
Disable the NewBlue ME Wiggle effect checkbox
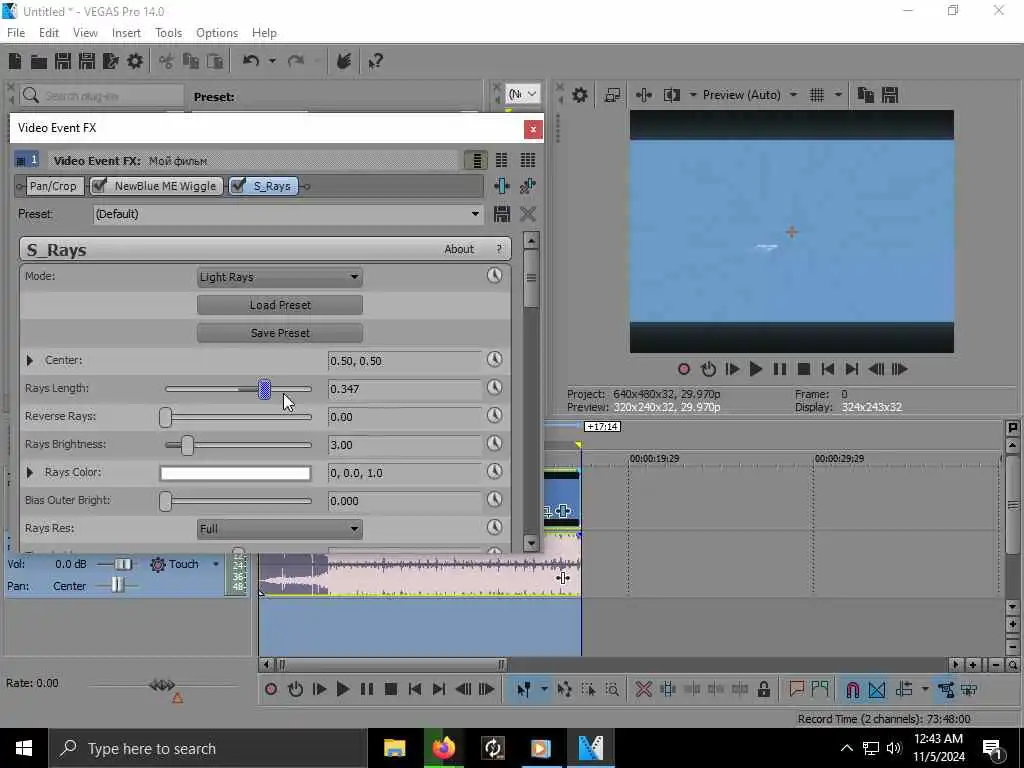99,186
